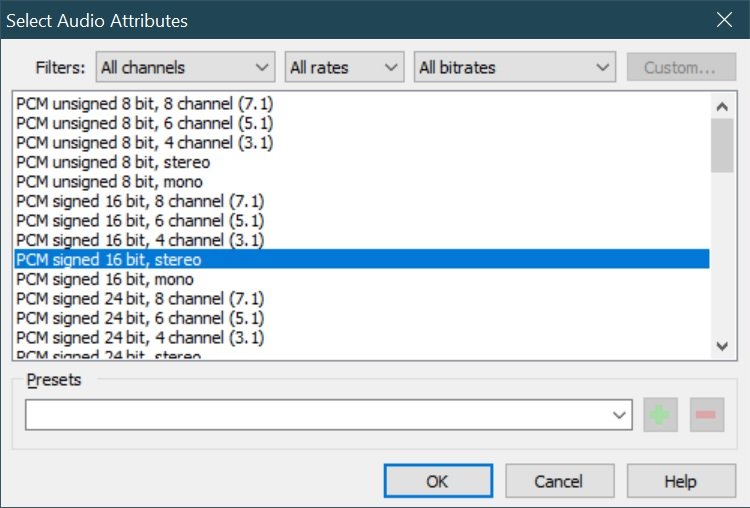Click the red minus remove preset icon
The image size is (750, 508).
706,415
